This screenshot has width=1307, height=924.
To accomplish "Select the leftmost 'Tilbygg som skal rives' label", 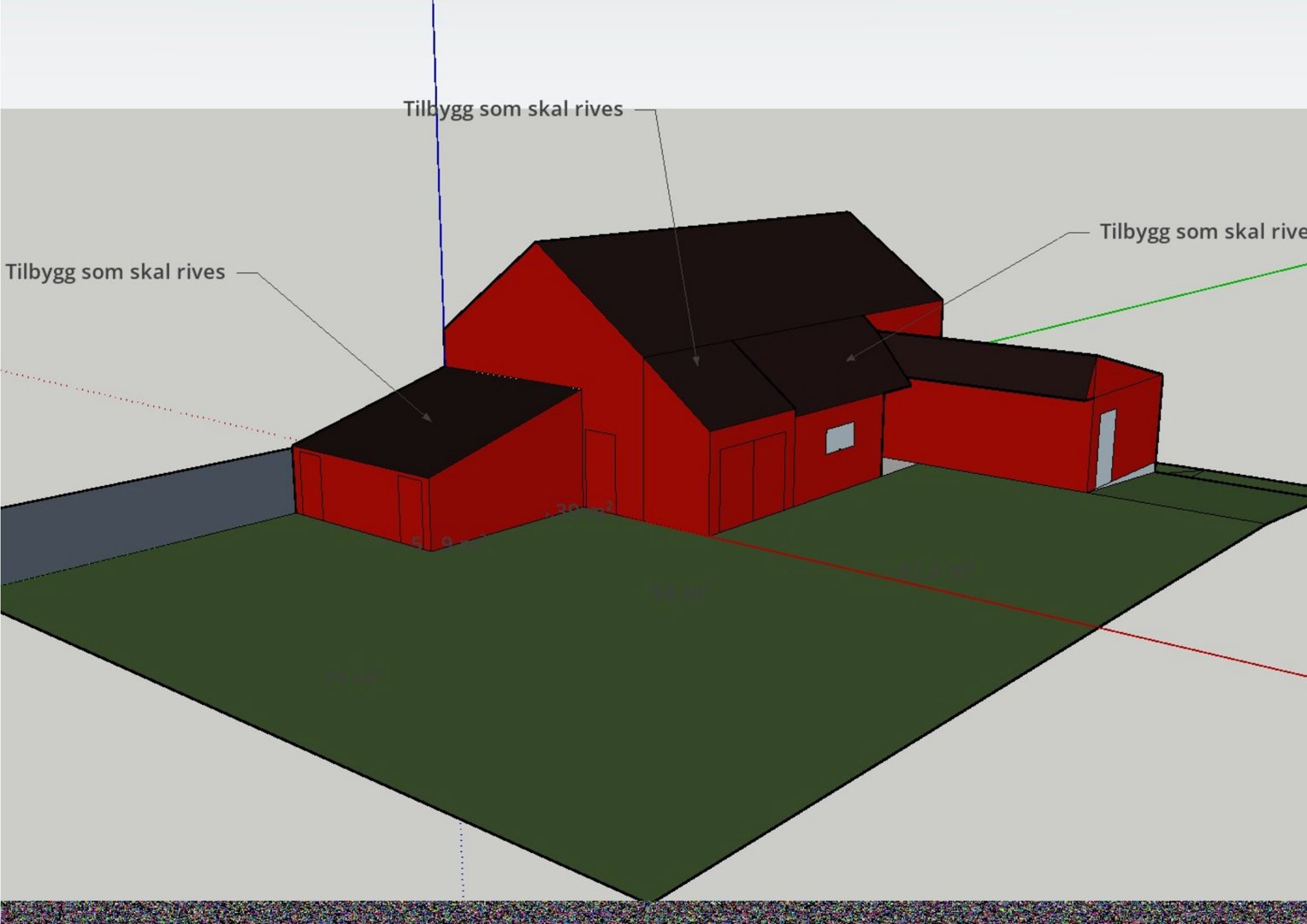I will tap(115, 272).
